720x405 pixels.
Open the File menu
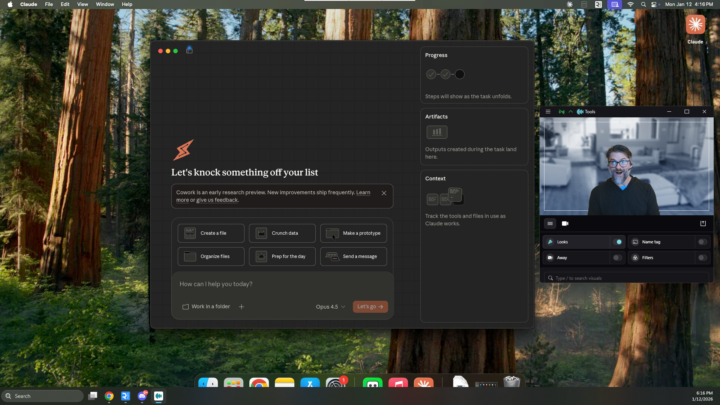pos(49,4)
